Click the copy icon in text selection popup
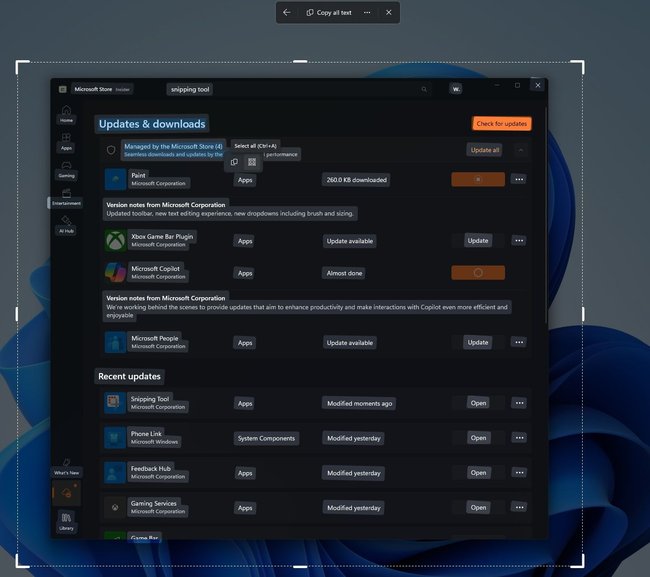Screen dimensions: 650x577 click(x=234, y=162)
